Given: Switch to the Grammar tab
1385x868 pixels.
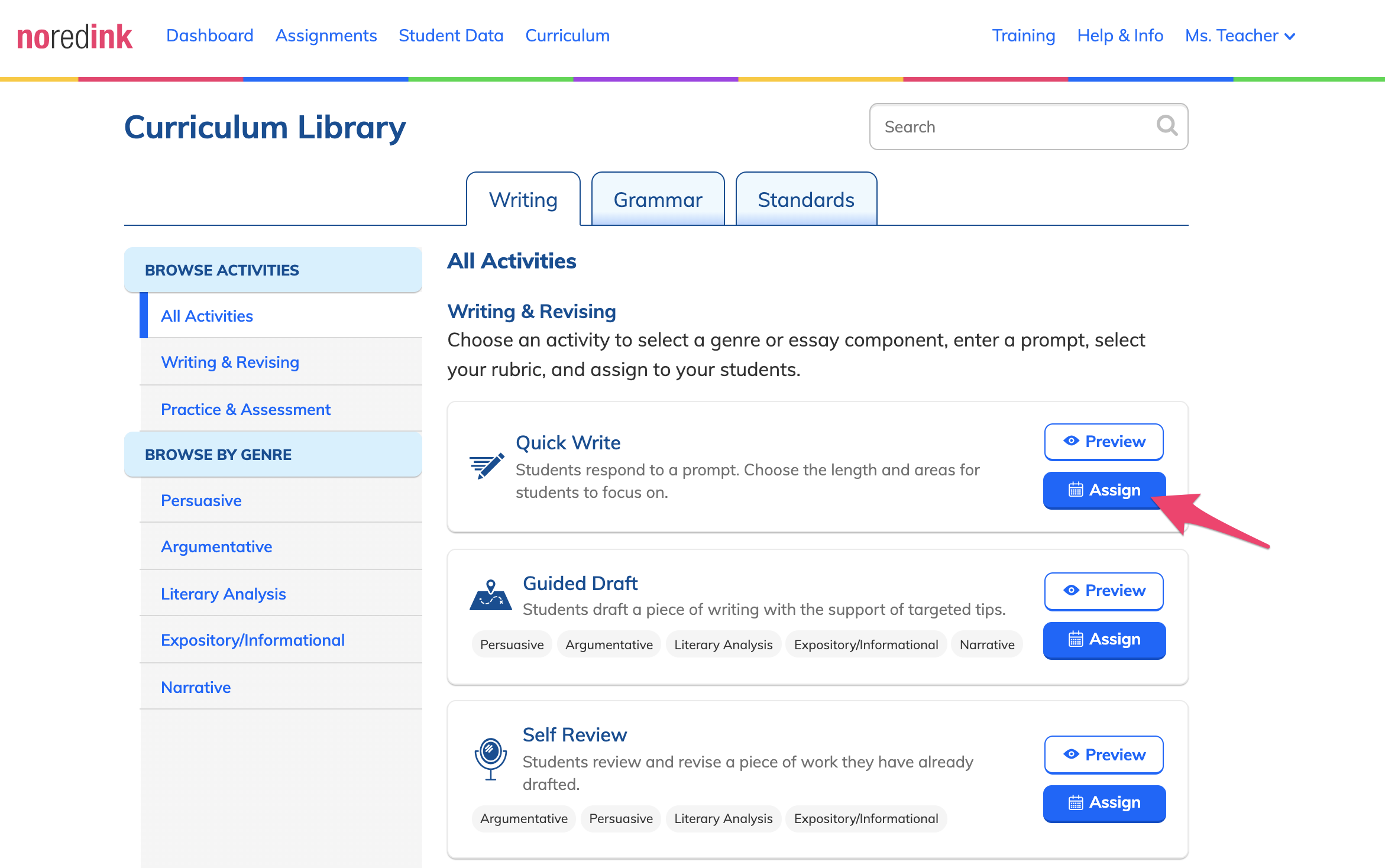Looking at the screenshot, I should point(658,199).
